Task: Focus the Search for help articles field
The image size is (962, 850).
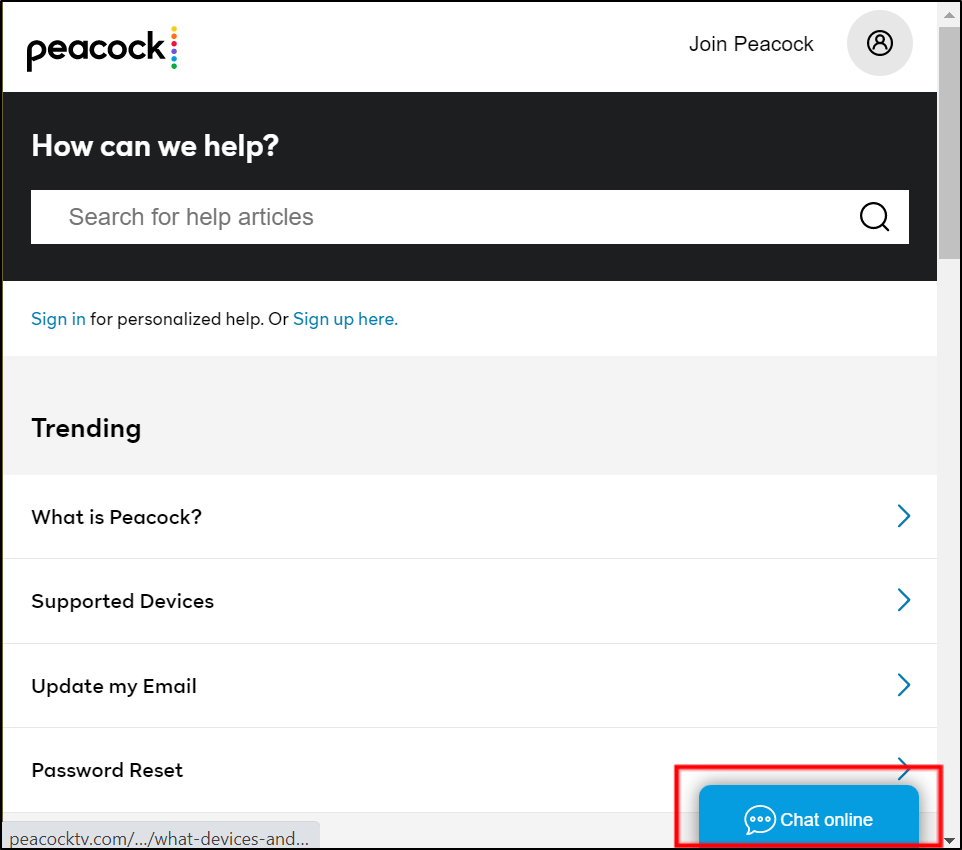Action: [470, 217]
